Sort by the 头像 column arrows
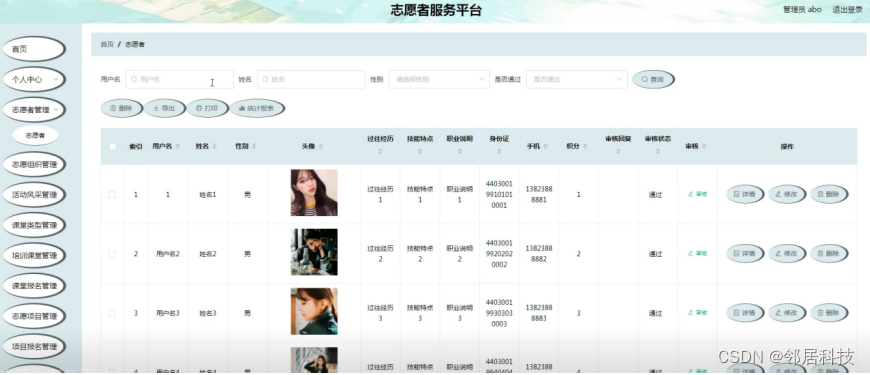 tap(321, 146)
